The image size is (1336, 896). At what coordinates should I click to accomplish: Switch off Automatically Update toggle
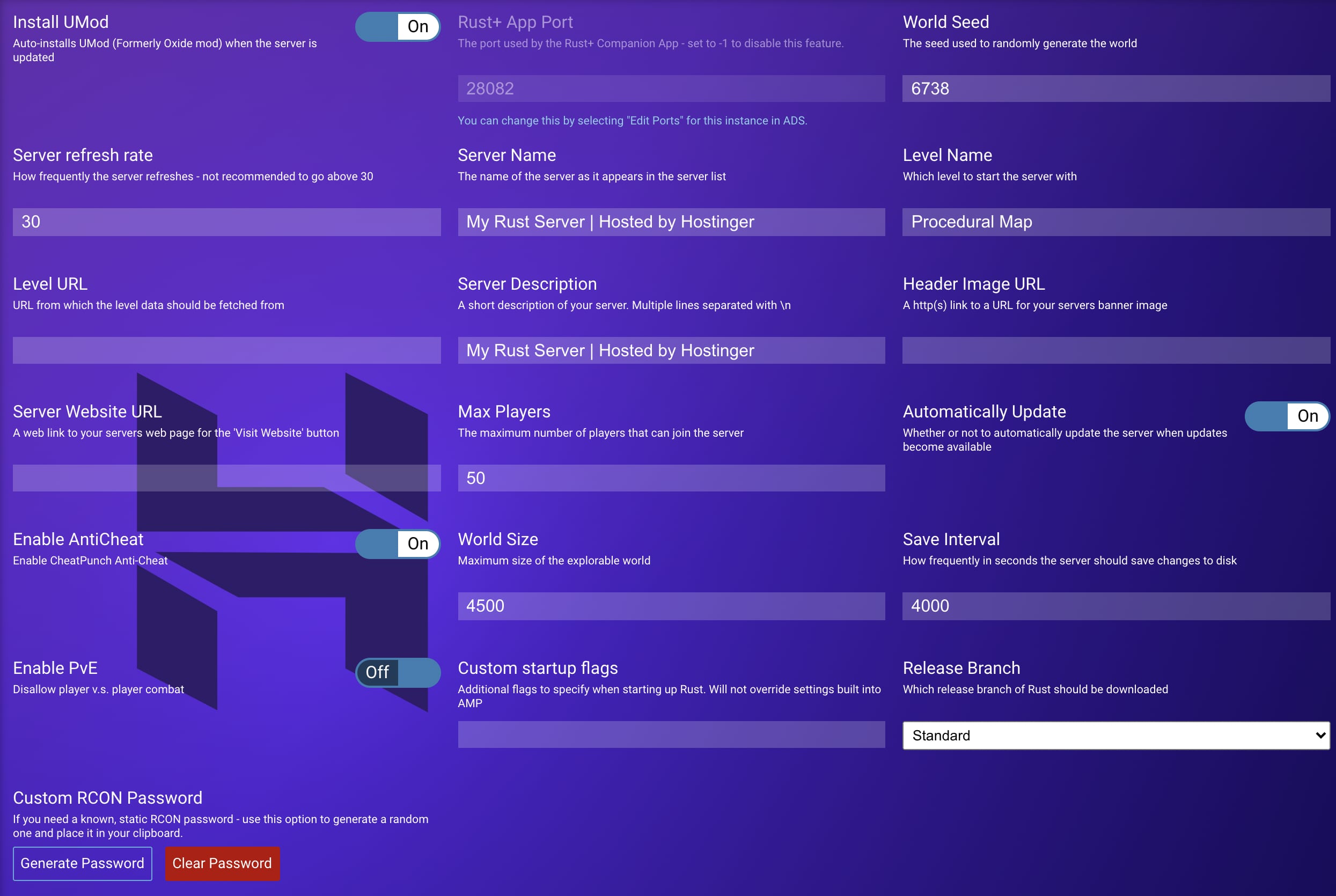pos(1286,416)
